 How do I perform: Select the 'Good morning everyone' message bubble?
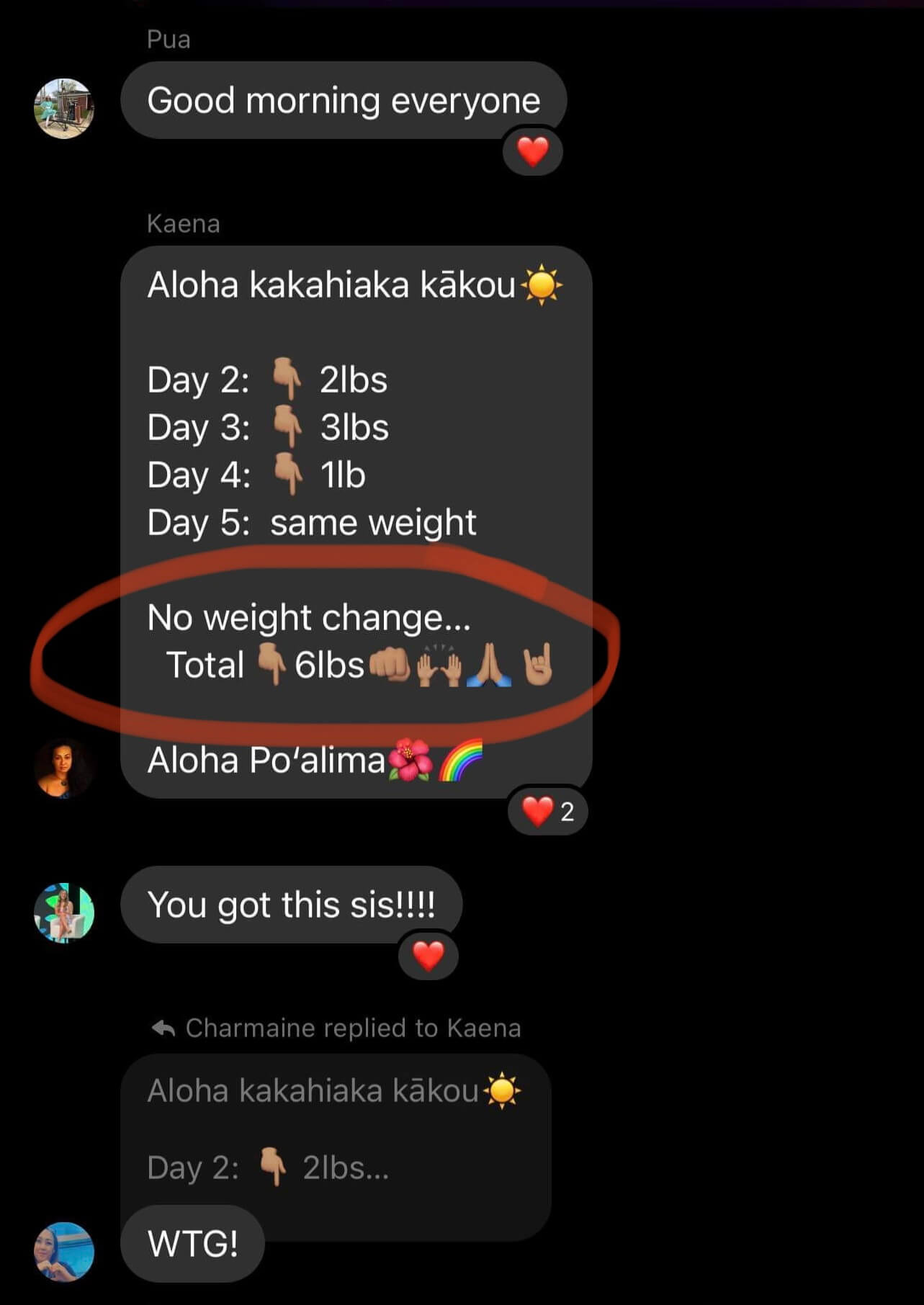344,100
